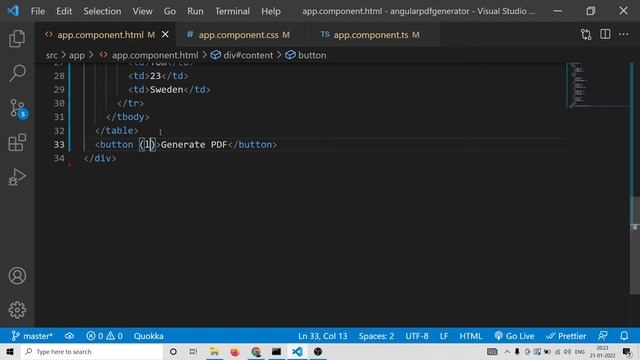Image resolution: width=640 pixels, height=360 pixels.
Task: Open Source Control view with badge
Action: [18, 108]
